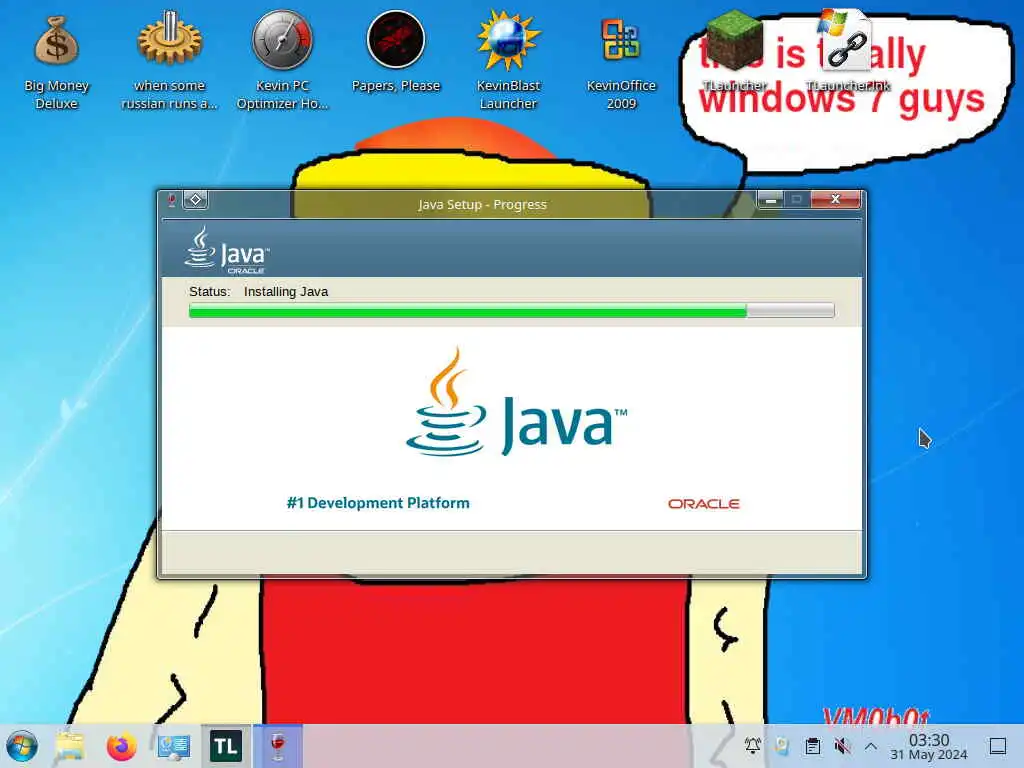The height and width of the screenshot is (768, 1024).
Task: Click the Java Oracle logo in the header
Action: [x=227, y=249]
